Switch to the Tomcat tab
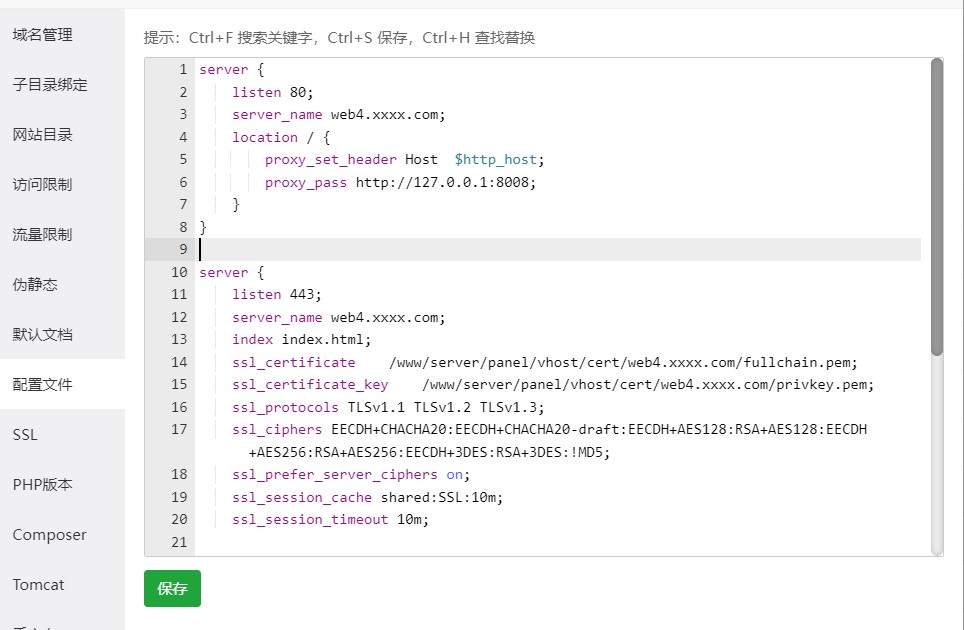The image size is (964, 630). tap(40, 585)
